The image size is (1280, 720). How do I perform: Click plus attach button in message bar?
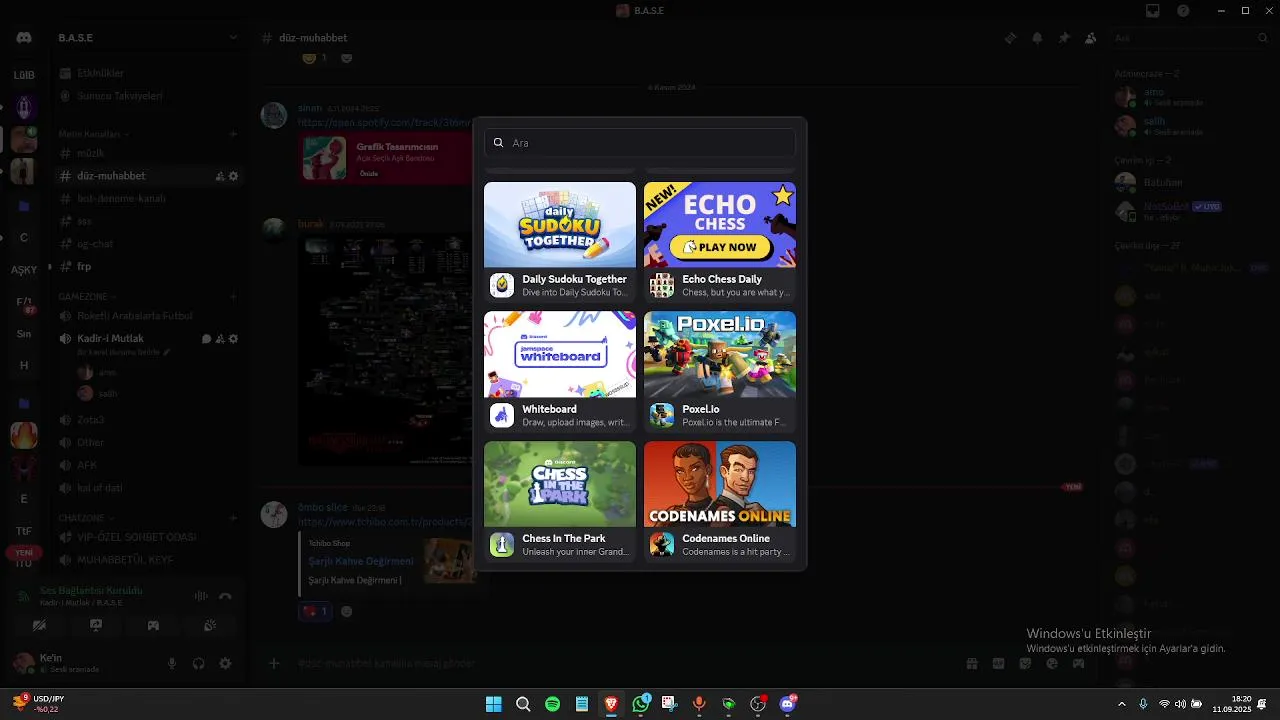tap(274, 663)
